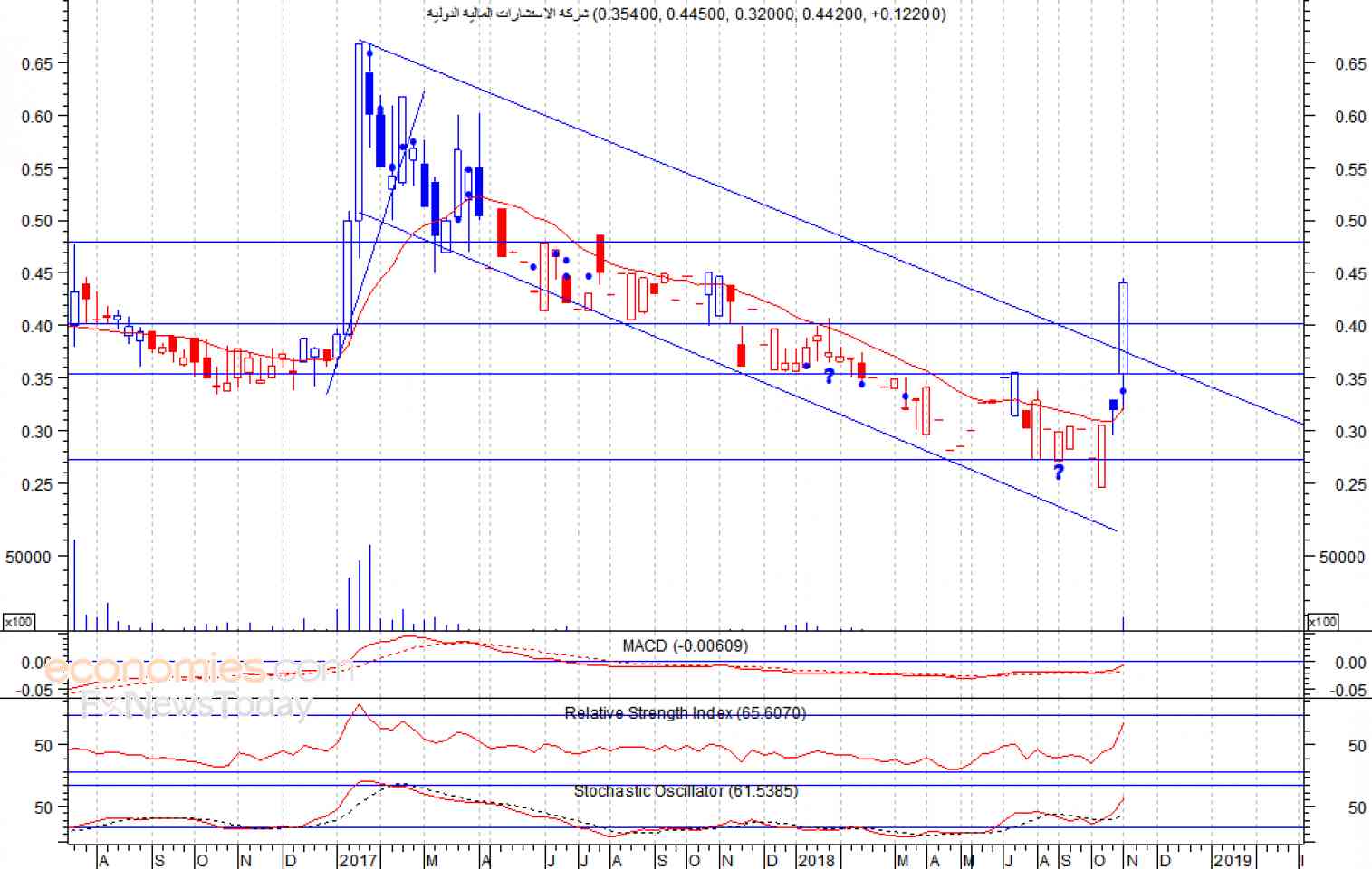
Task: Click the question mark near 0.25 price low
Action: click(1059, 472)
